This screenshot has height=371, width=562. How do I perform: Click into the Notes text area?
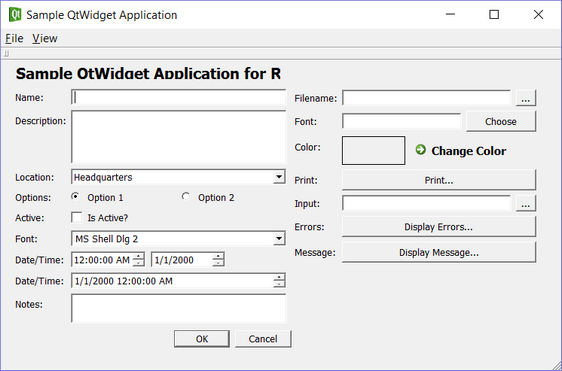pyautogui.click(x=178, y=308)
